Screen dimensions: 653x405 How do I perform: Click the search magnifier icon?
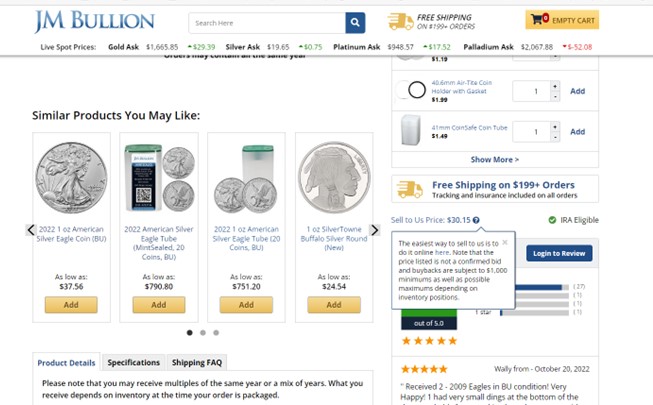pyautogui.click(x=355, y=22)
